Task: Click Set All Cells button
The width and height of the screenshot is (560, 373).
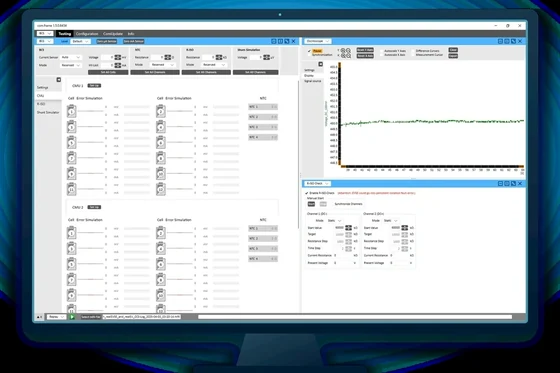Action: click(108, 72)
